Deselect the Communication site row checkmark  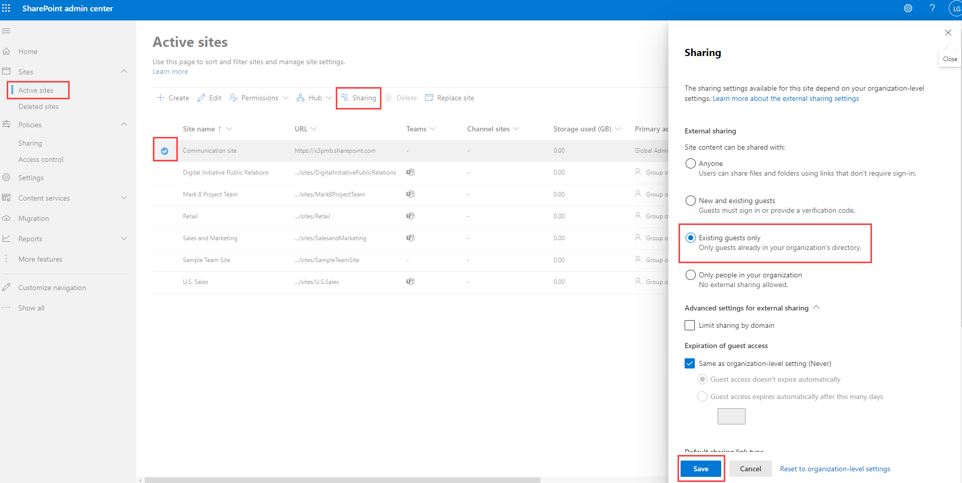coord(164,151)
